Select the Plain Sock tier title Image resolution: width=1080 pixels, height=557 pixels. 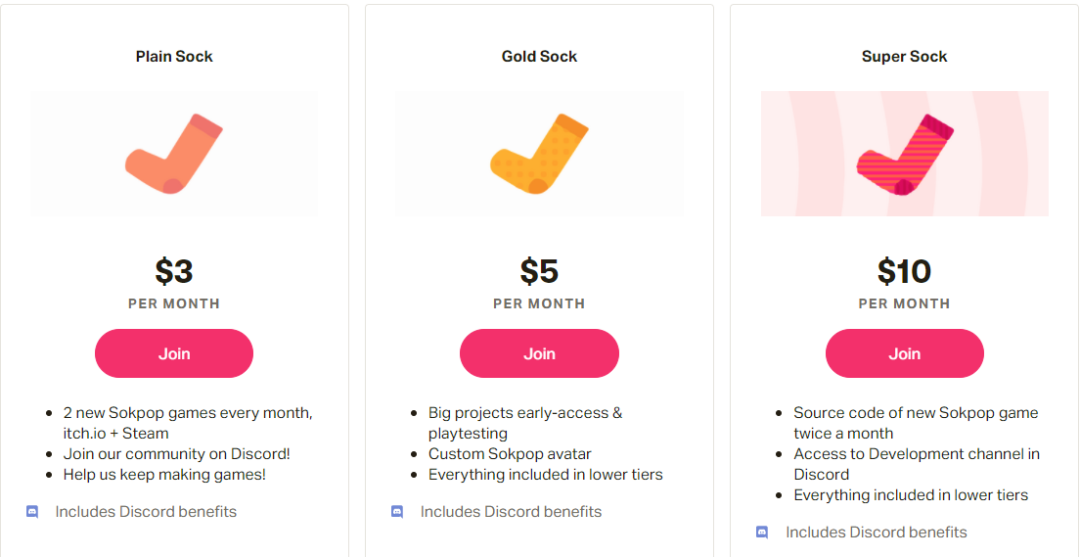pos(174,57)
